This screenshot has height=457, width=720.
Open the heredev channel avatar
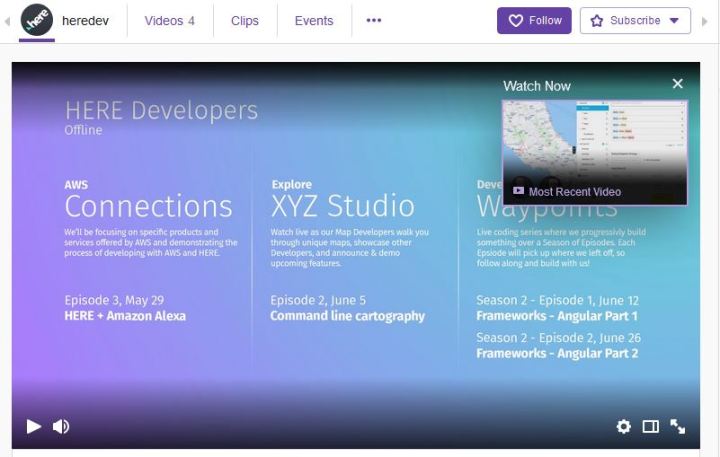(37, 20)
